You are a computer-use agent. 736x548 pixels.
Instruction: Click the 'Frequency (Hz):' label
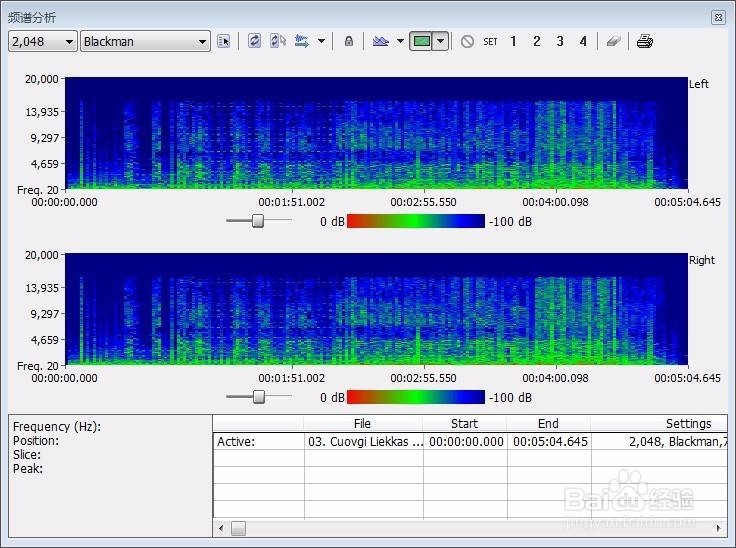tap(57, 426)
